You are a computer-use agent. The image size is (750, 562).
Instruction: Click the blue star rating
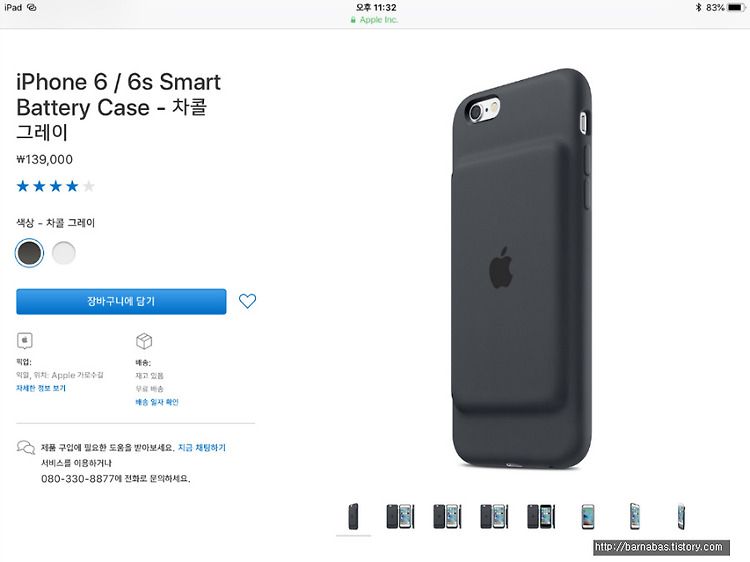coord(55,186)
